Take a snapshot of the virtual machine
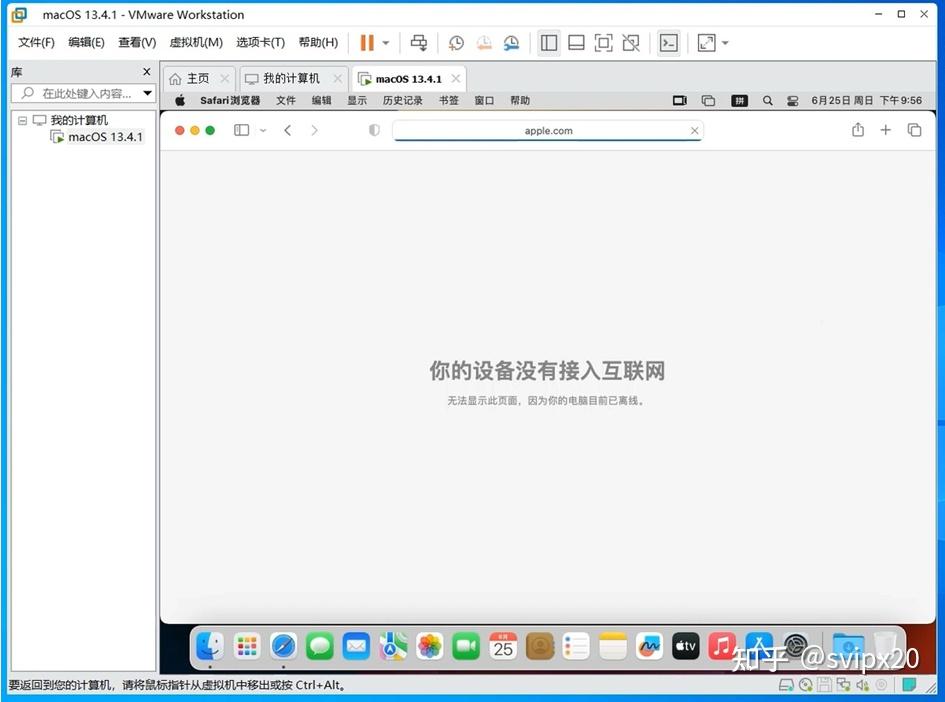This screenshot has width=945, height=702. tap(456, 43)
